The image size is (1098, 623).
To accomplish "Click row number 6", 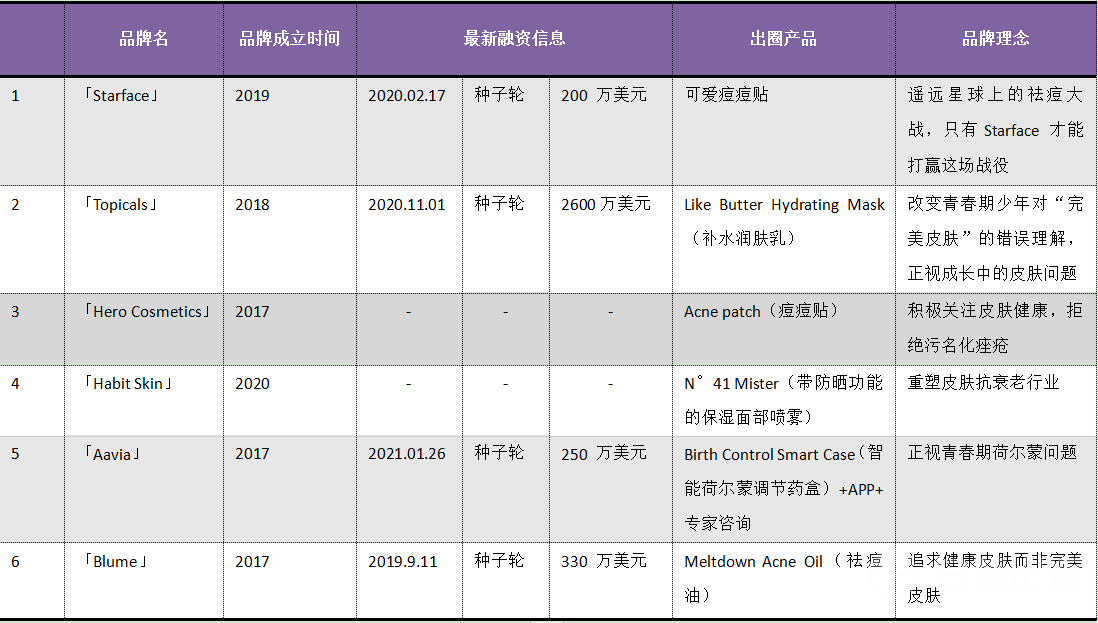I will 15,561.
